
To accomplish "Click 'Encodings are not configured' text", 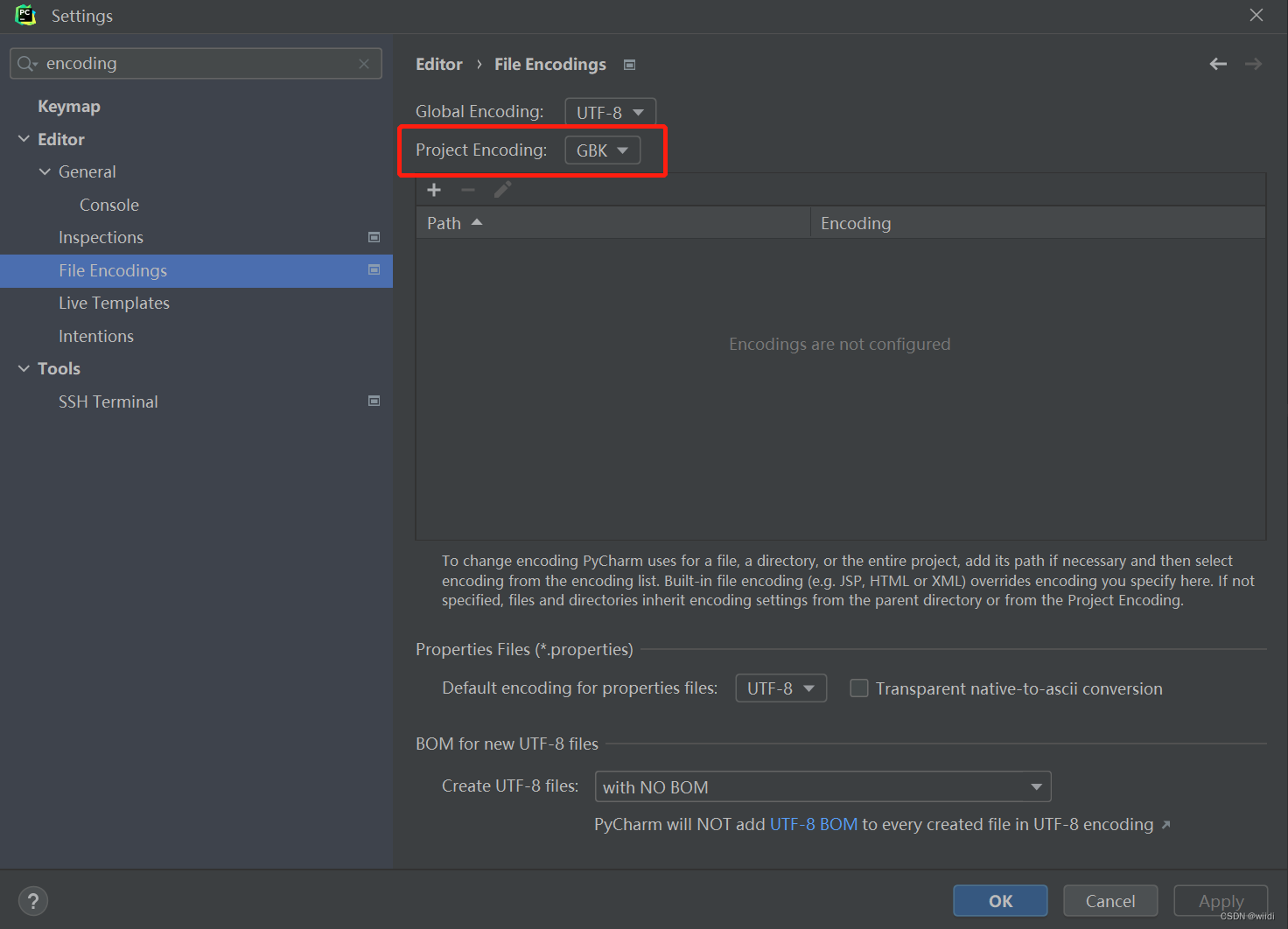I will tap(840, 344).
